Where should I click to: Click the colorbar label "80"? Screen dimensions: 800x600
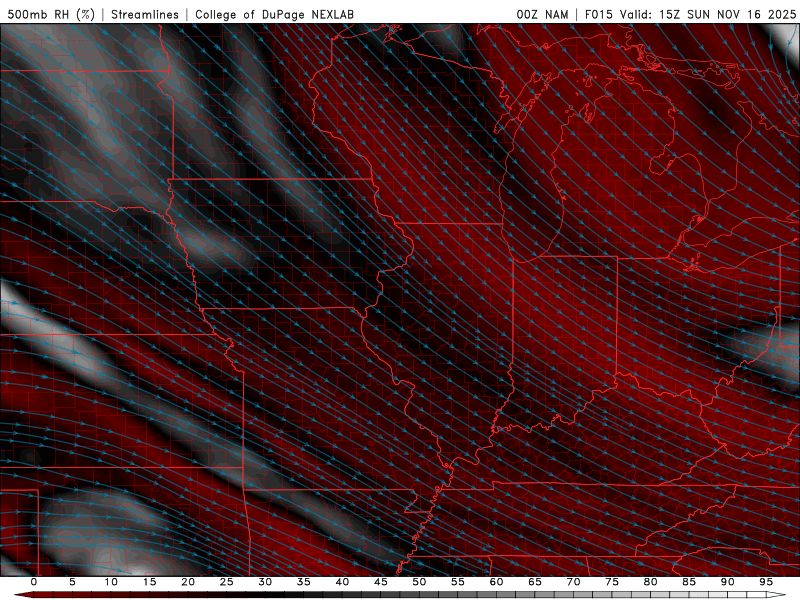point(650,582)
